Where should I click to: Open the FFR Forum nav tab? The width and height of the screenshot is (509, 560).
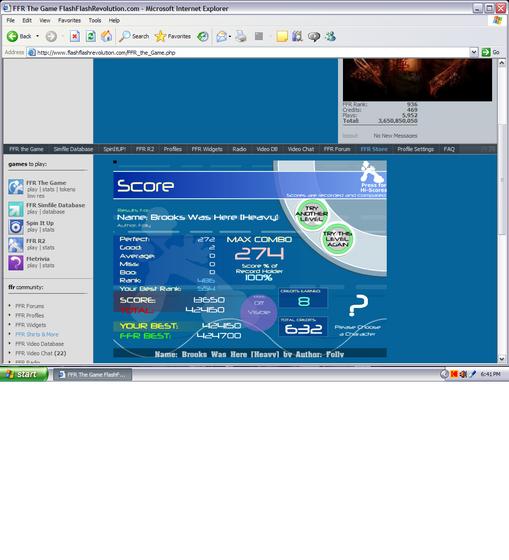(x=337, y=149)
